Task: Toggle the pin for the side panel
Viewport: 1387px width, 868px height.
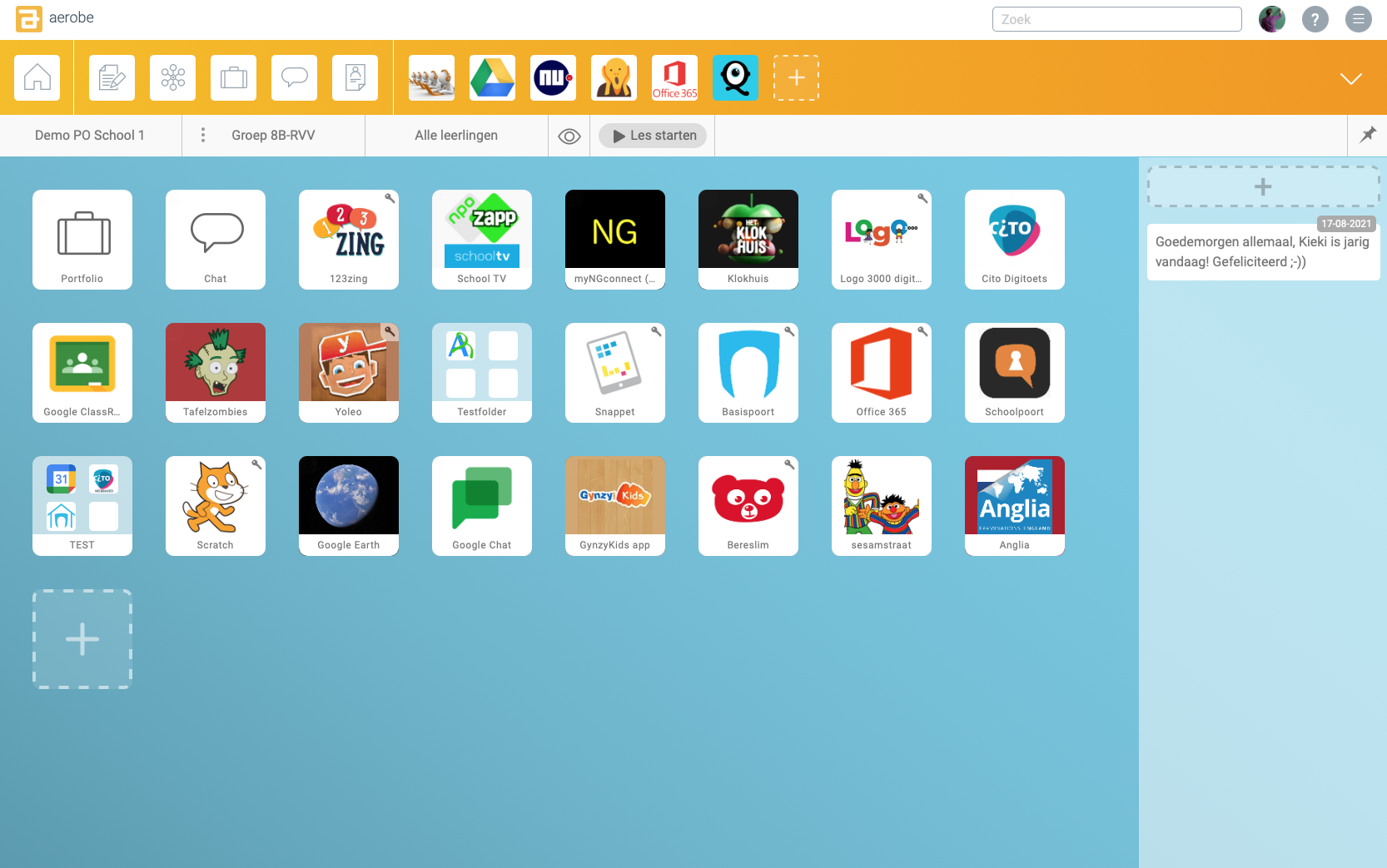Action: 1368,134
